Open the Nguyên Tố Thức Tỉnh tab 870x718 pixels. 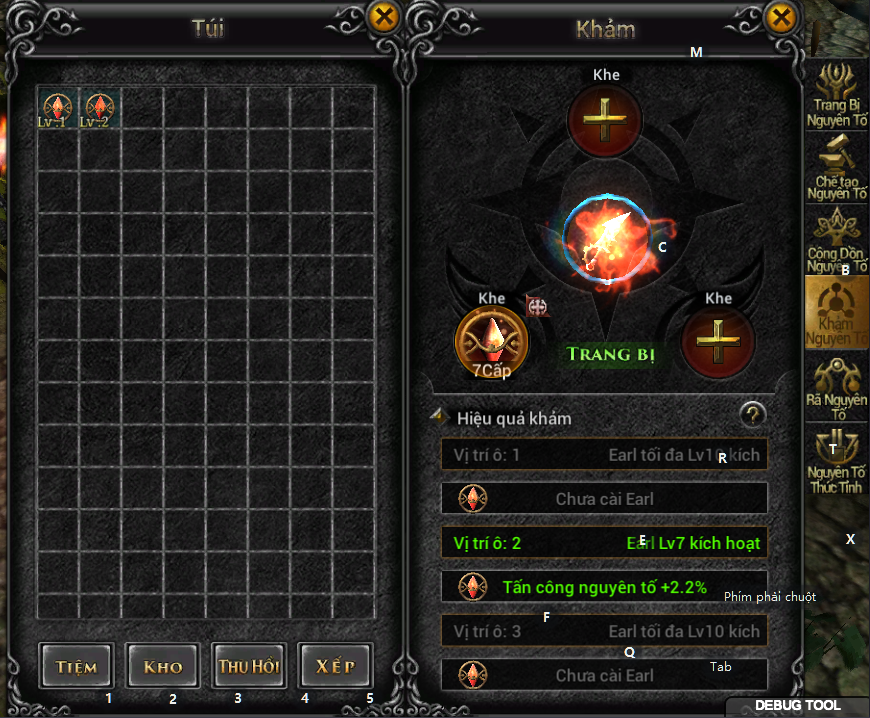click(836, 460)
